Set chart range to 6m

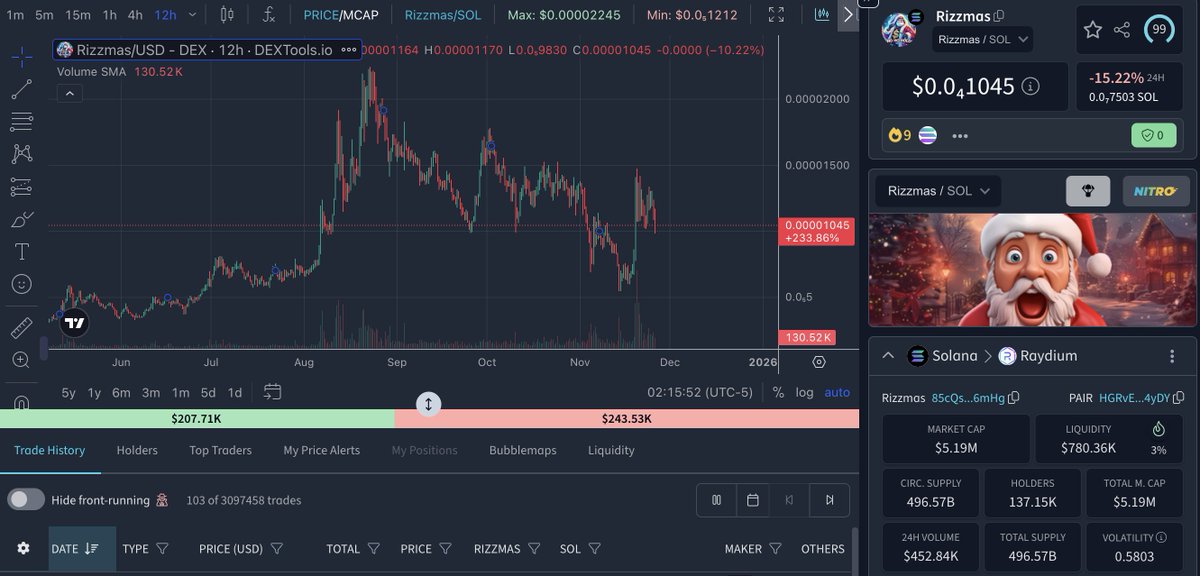[121, 392]
